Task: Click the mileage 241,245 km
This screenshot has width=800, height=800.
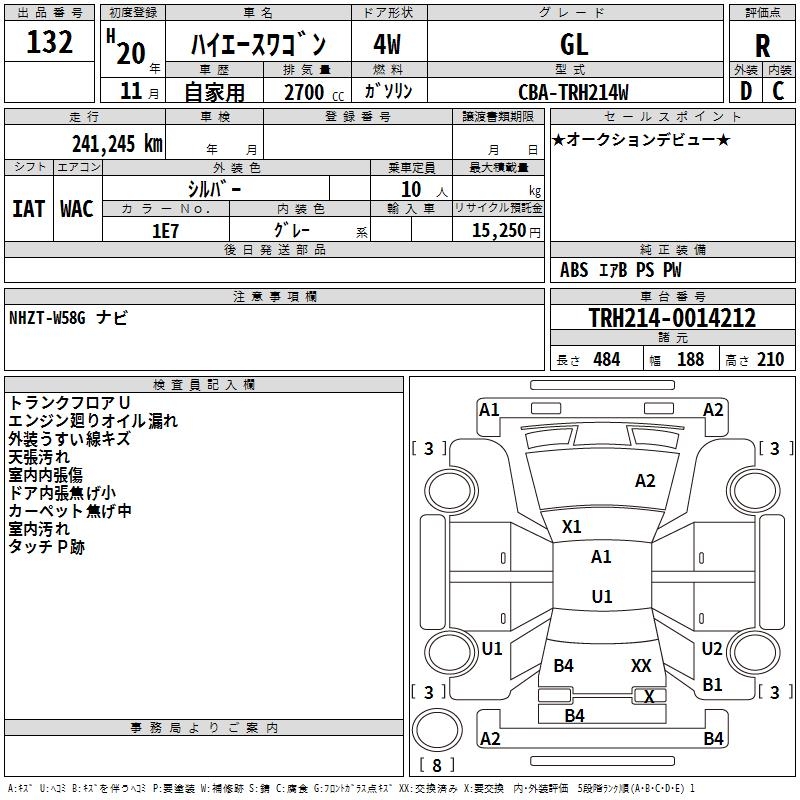Action: [x=117, y=144]
